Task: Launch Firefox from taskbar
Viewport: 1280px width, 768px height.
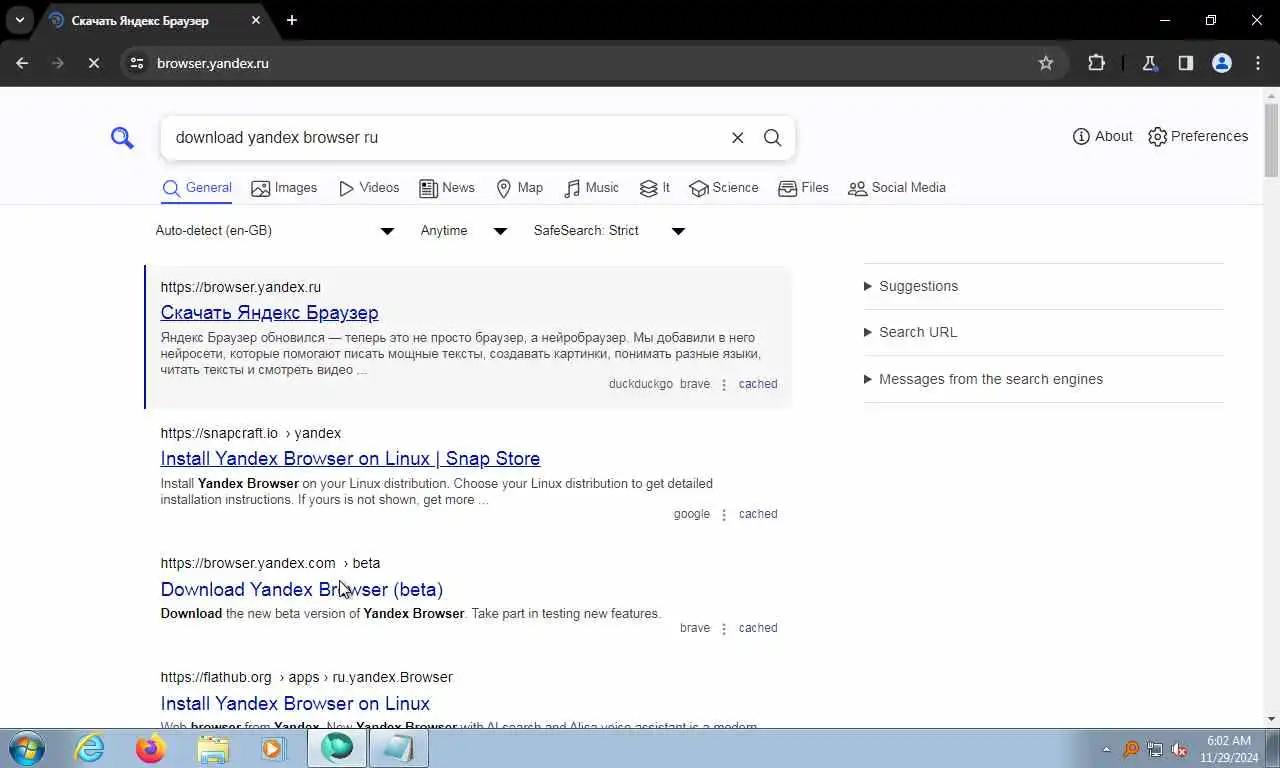Action: tap(150, 748)
